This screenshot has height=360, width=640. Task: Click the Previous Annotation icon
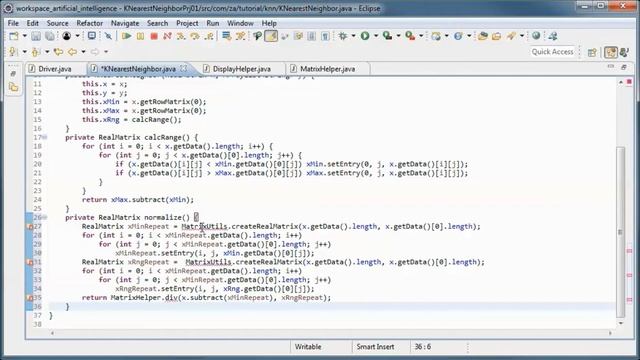36,52
